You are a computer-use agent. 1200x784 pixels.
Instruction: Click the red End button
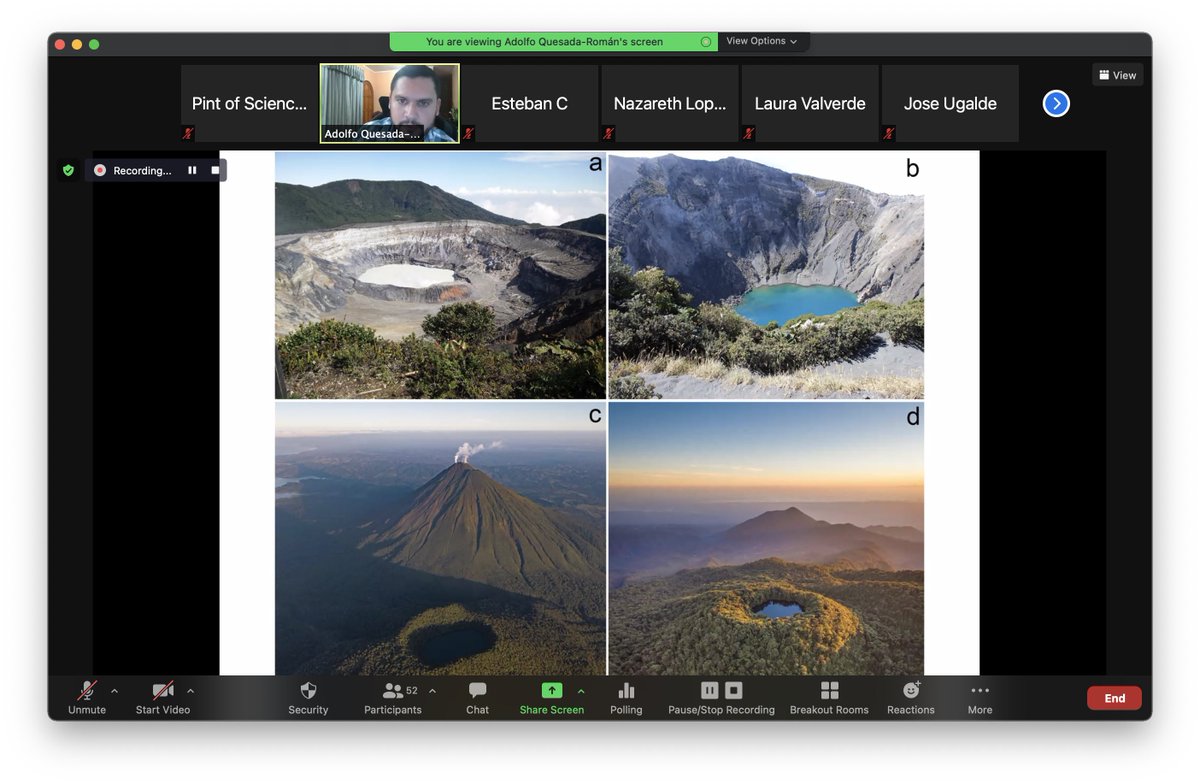1114,698
